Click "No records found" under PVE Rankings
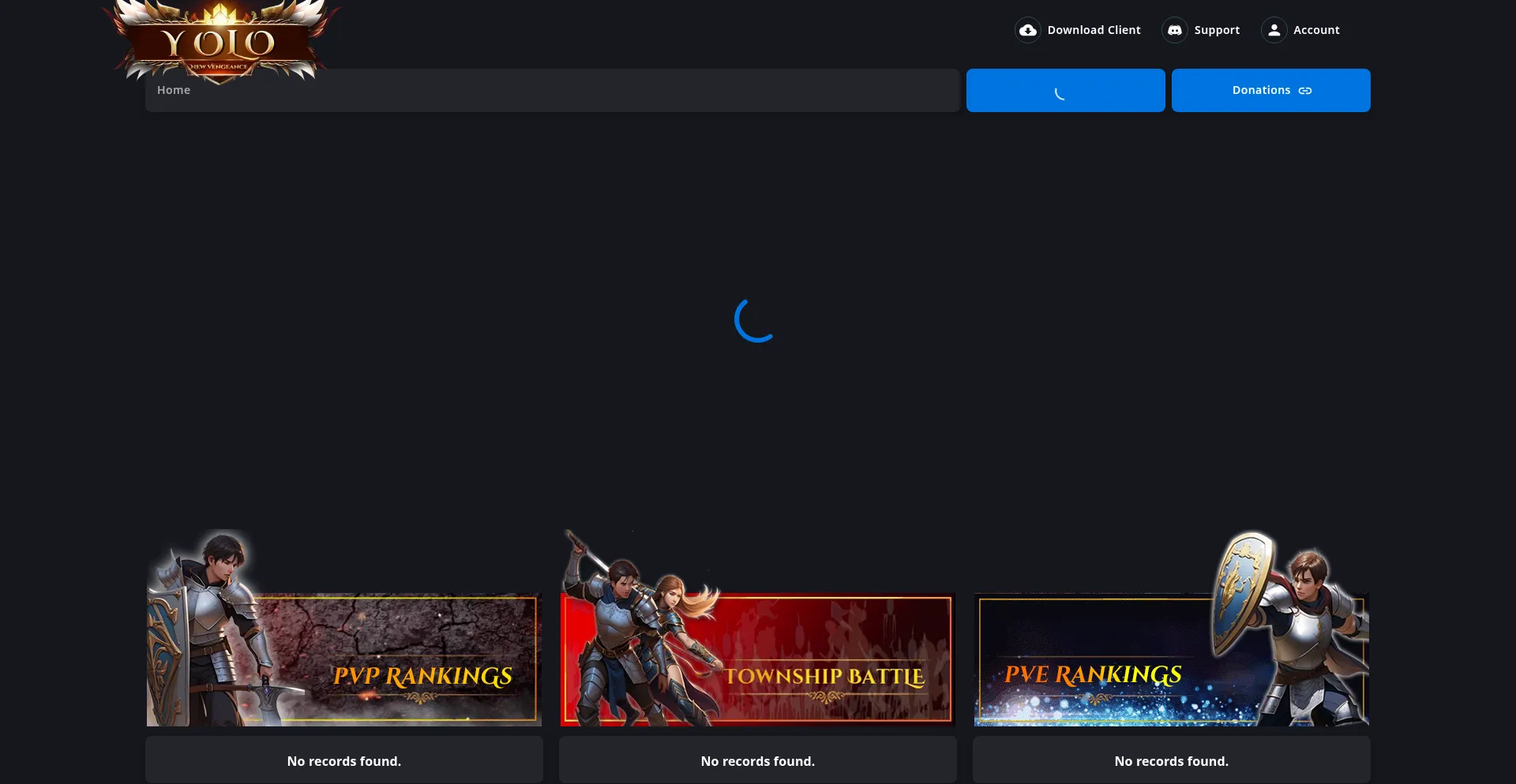Screen dimensions: 1516x784 pyautogui.click(x=1172, y=761)
